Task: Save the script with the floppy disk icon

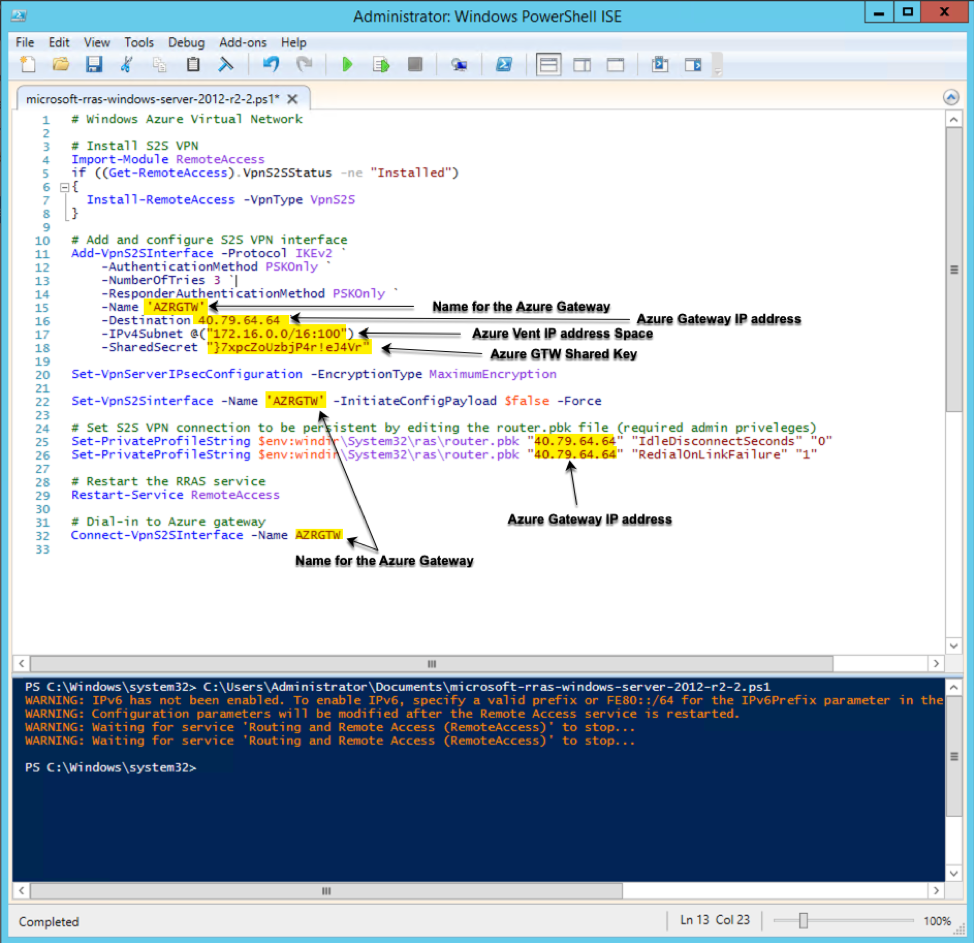Action: (x=94, y=65)
